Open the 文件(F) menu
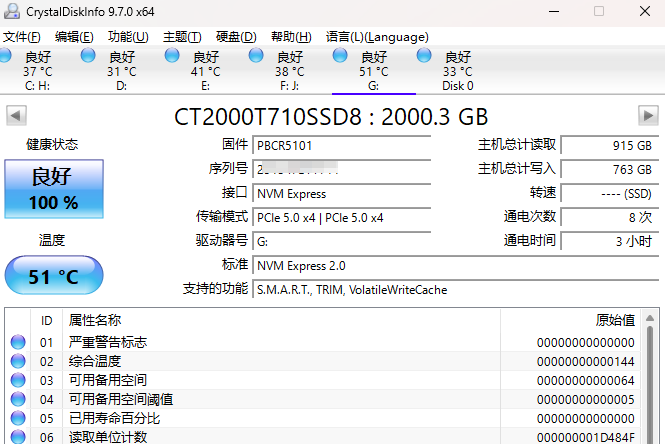This screenshot has height=444, width=665. click(x=22, y=37)
